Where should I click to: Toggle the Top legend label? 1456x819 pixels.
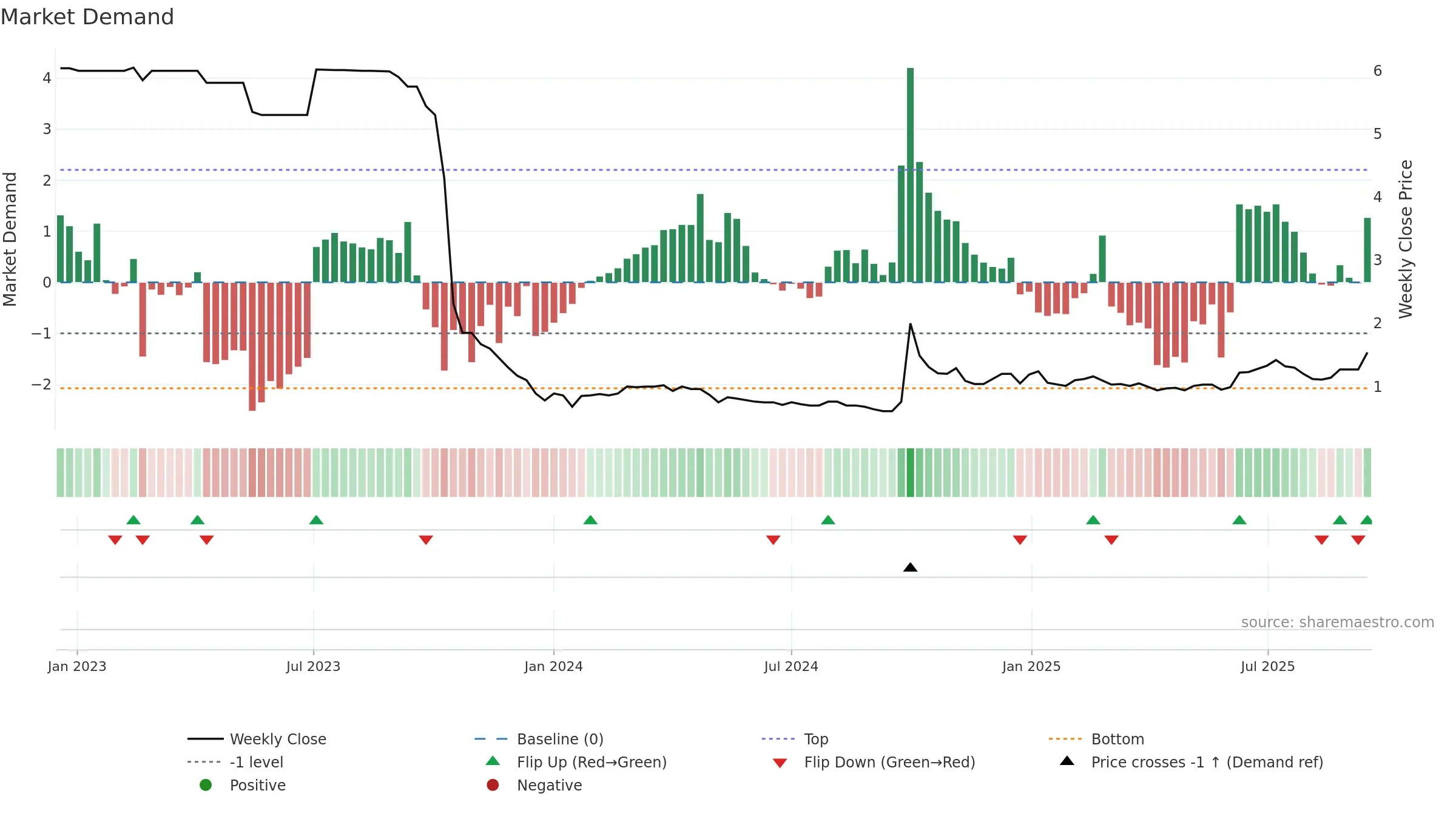[x=816, y=739]
